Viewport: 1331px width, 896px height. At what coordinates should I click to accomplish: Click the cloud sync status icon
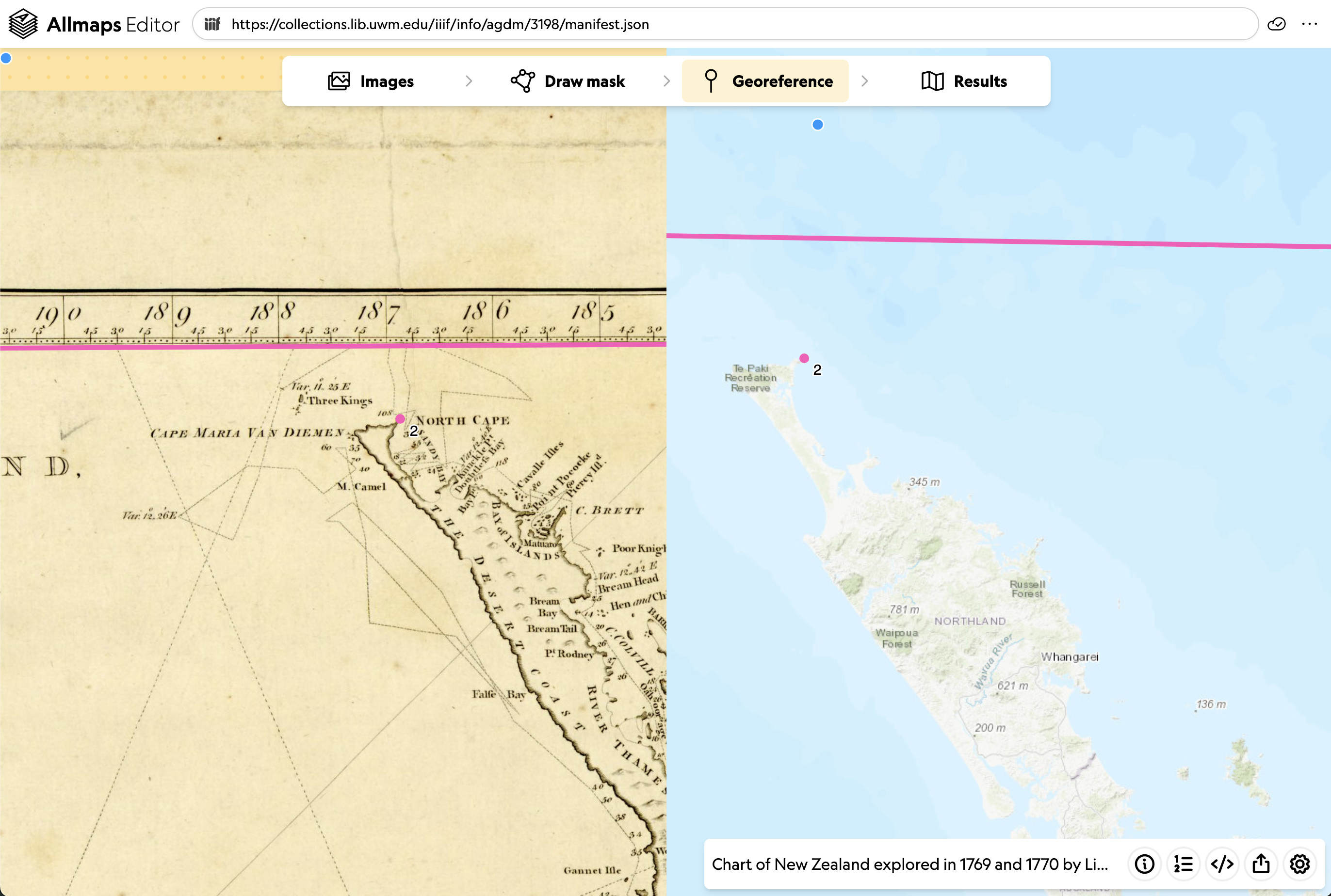(x=1276, y=24)
